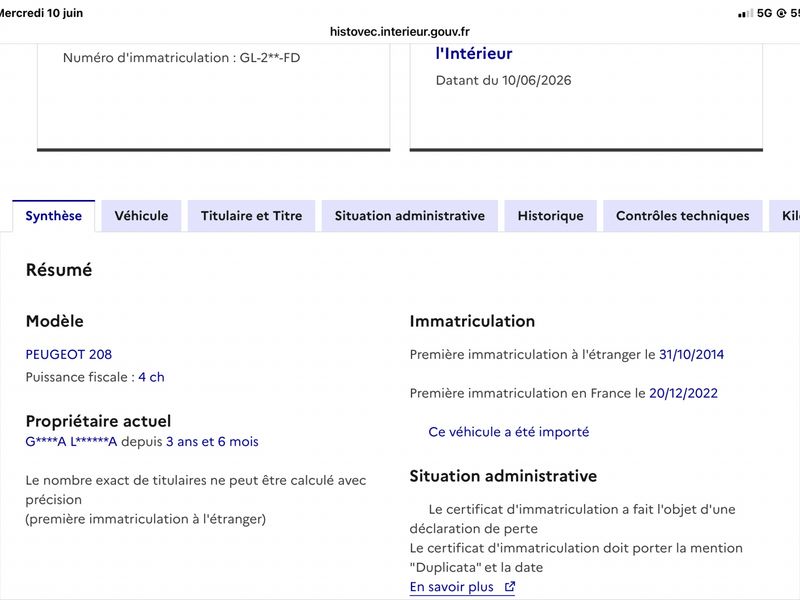
Task: Open the Synthèse tab
Action: [x=54, y=216]
